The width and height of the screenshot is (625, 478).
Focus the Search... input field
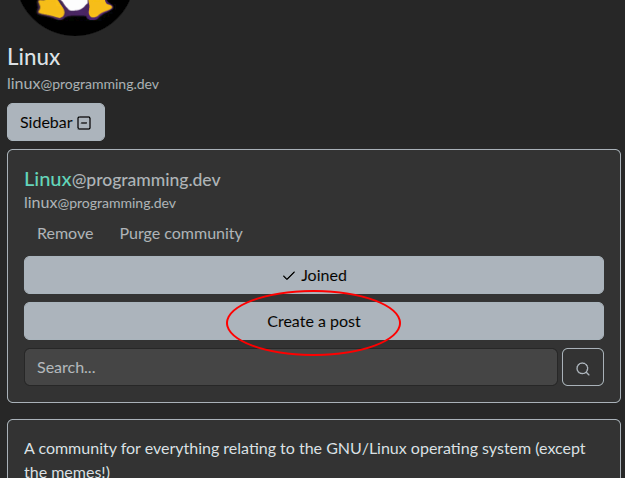click(291, 368)
